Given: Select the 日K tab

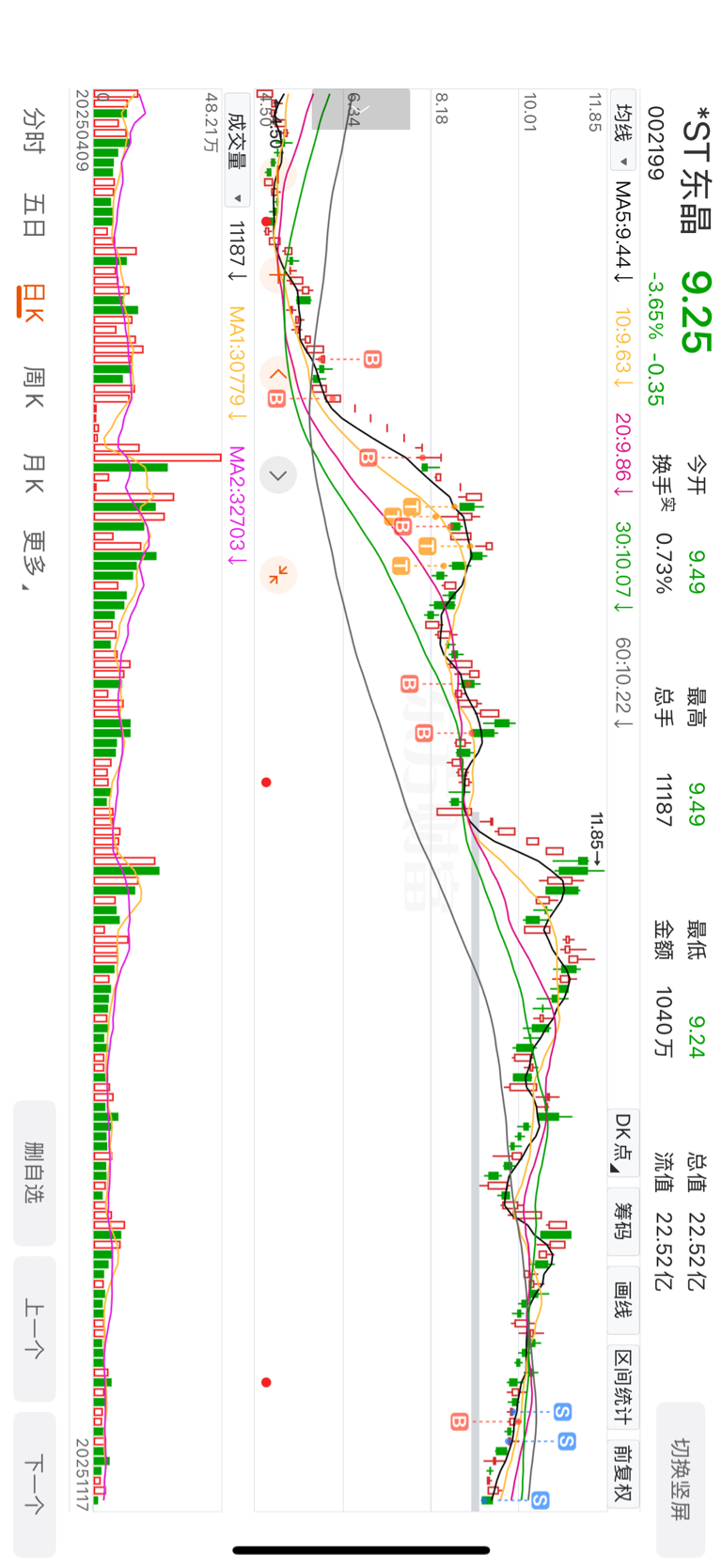Looking at the screenshot, I should [x=34, y=302].
